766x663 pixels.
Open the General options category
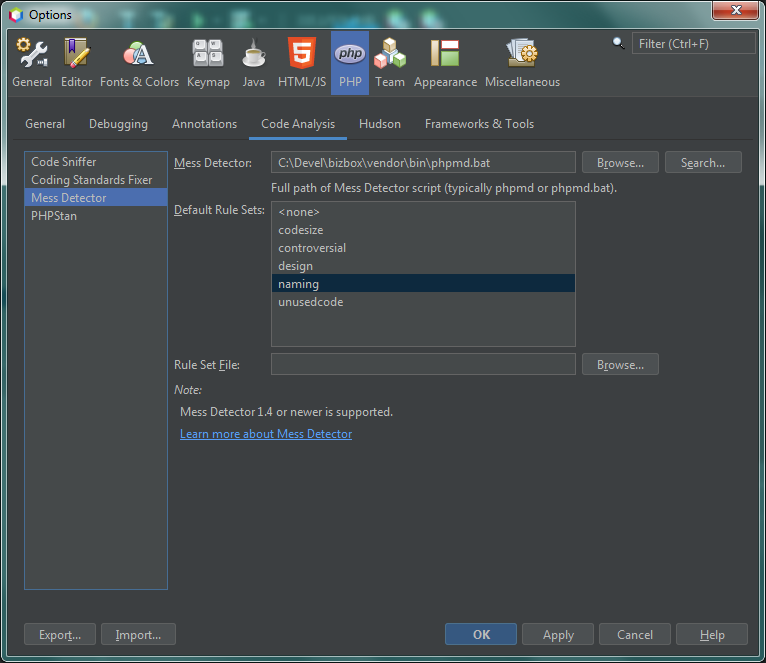pos(32,64)
